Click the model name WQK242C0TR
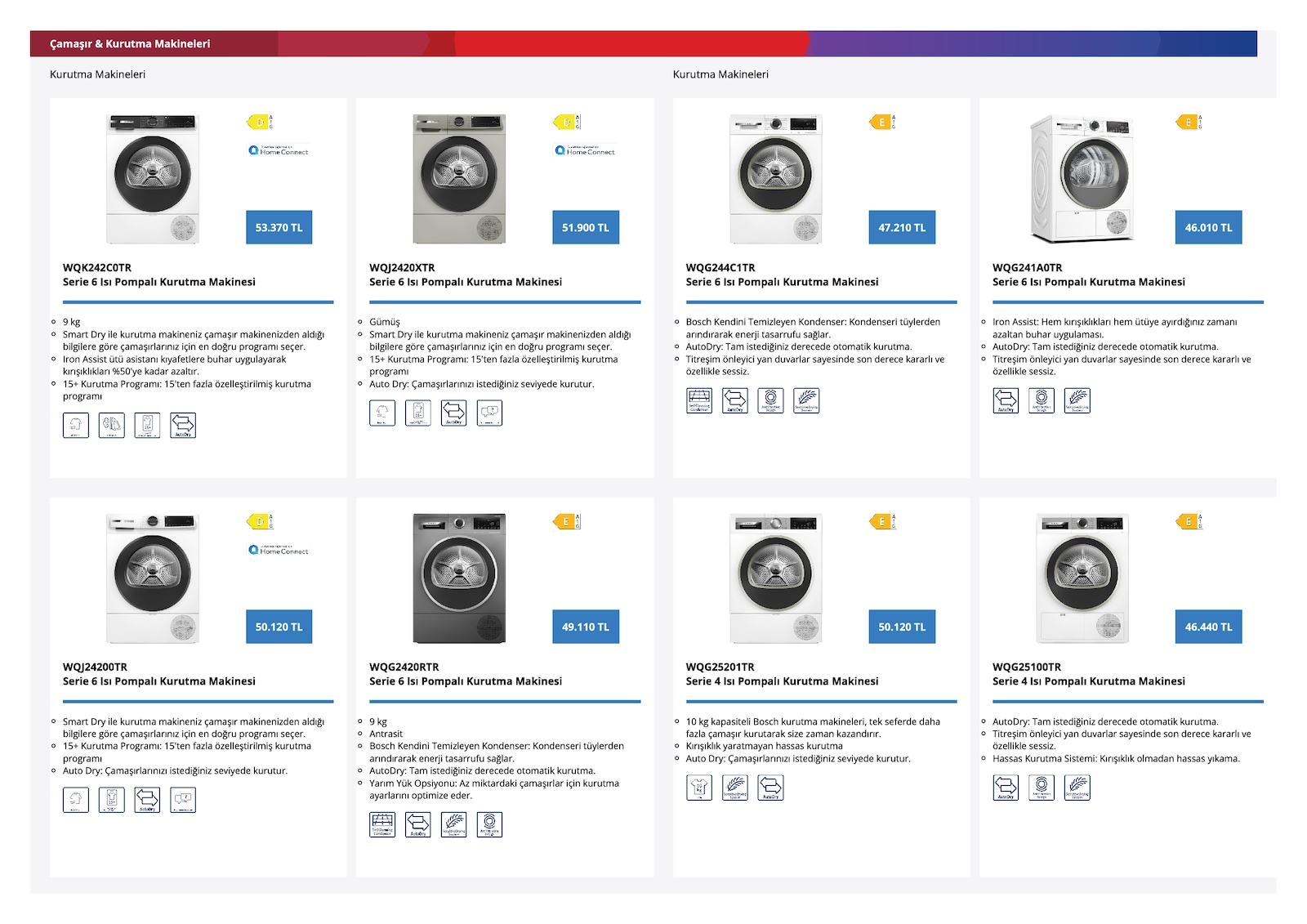Viewport: 1307px width, 924px height. 97,268
